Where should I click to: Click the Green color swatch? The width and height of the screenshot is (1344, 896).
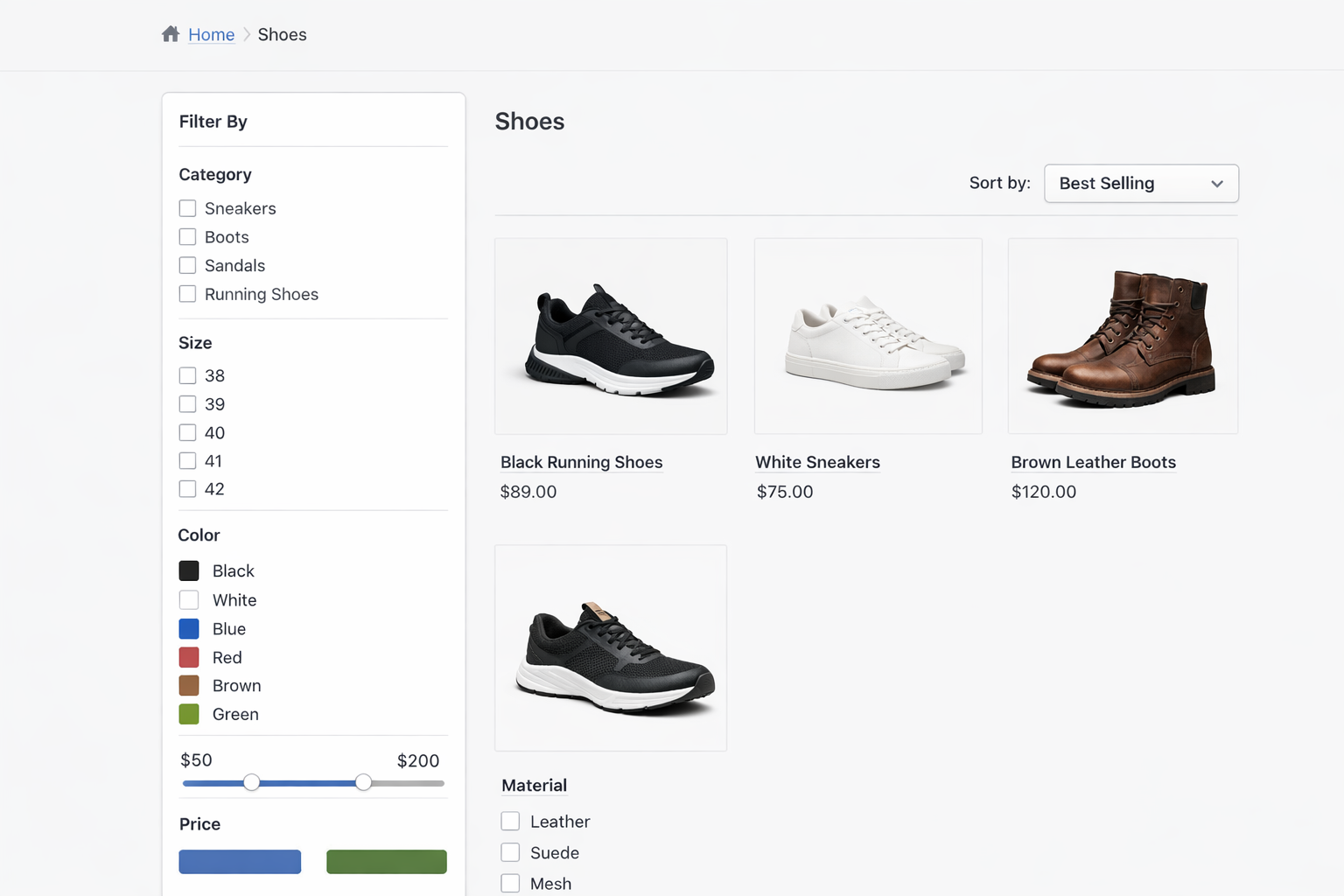[x=189, y=714]
